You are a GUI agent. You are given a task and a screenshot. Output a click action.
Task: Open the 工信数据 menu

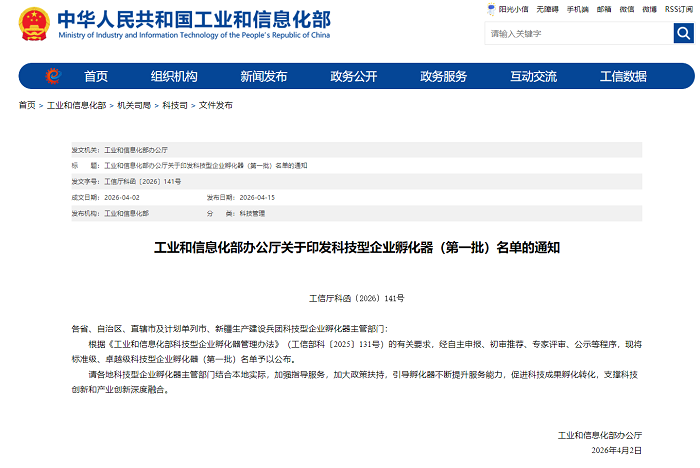point(623,76)
